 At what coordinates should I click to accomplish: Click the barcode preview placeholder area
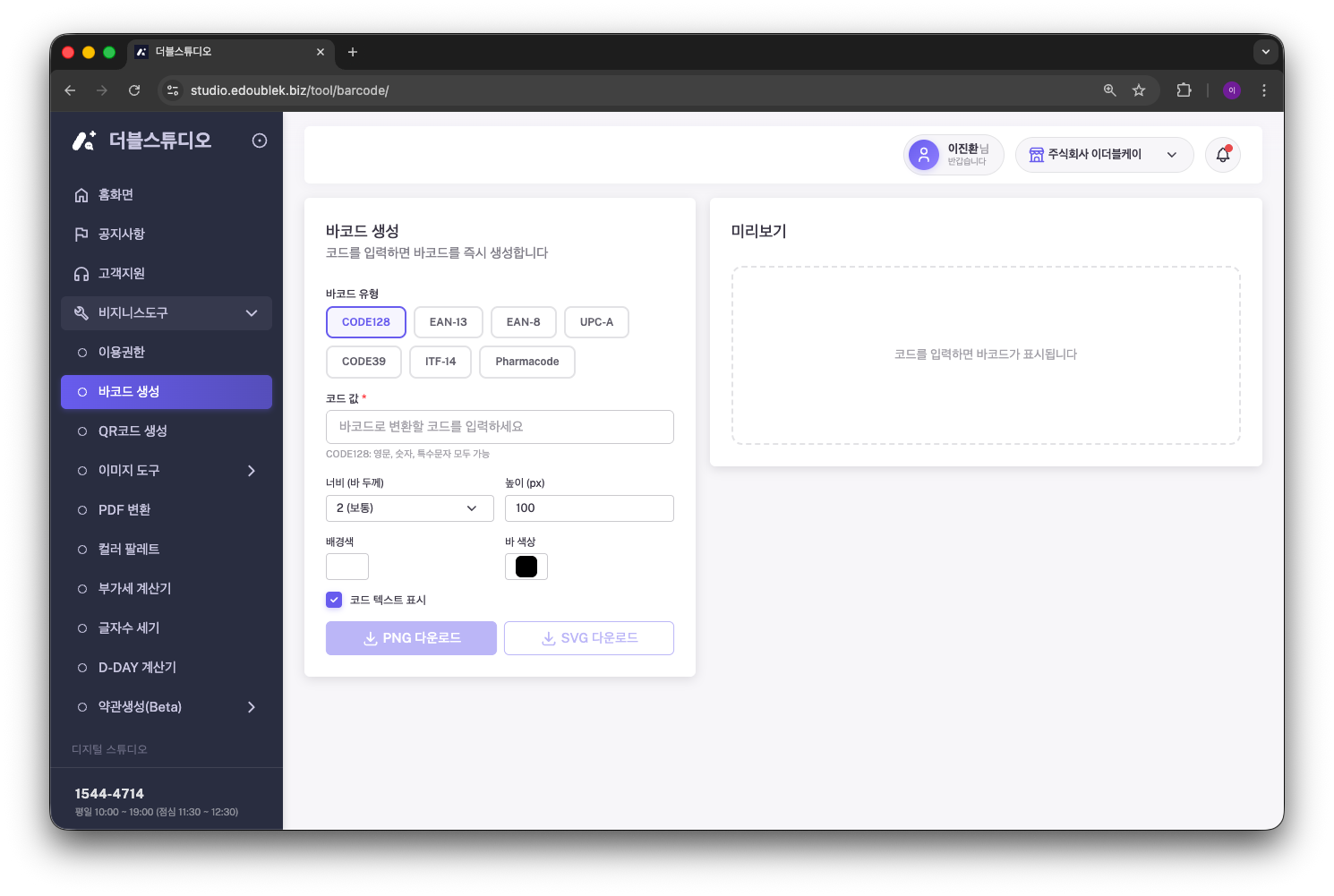(986, 355)
